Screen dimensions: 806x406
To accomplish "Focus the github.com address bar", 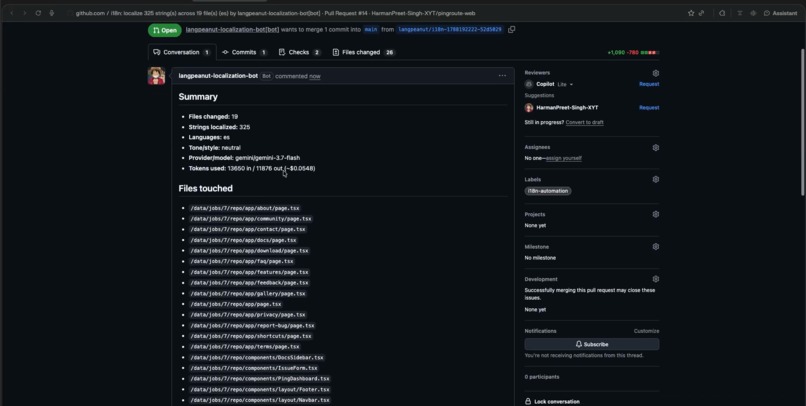I will (275, 13).
